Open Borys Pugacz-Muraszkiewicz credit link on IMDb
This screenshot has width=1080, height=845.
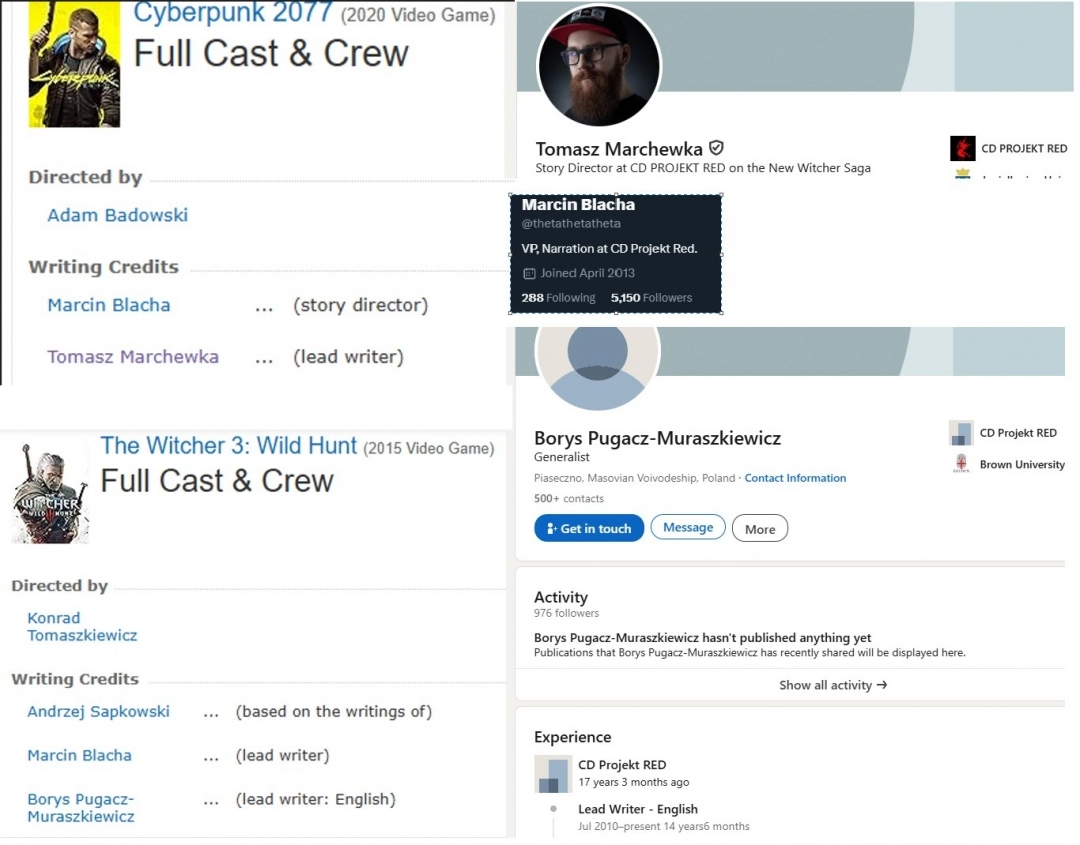click(x=81, y=808)
